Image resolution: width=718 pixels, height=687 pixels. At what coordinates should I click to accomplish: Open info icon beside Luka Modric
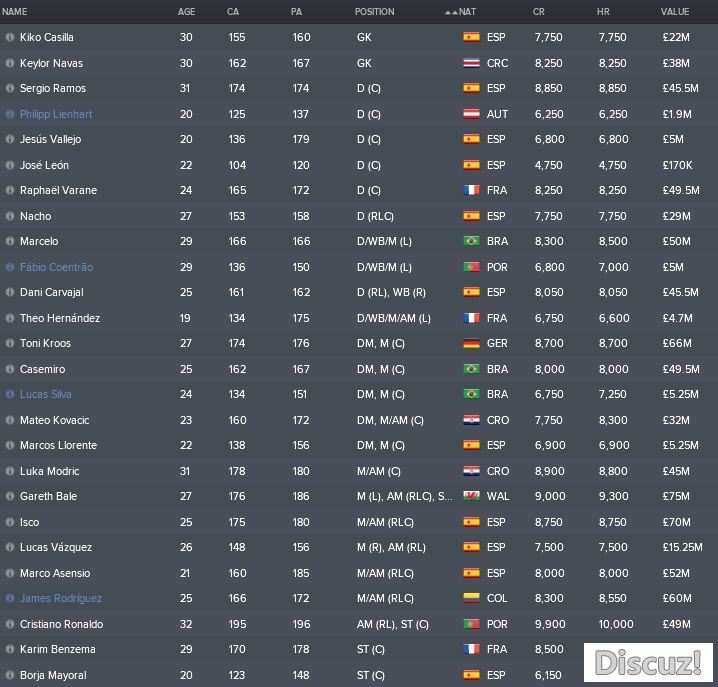pyautogui.click(x=10, y=471)
